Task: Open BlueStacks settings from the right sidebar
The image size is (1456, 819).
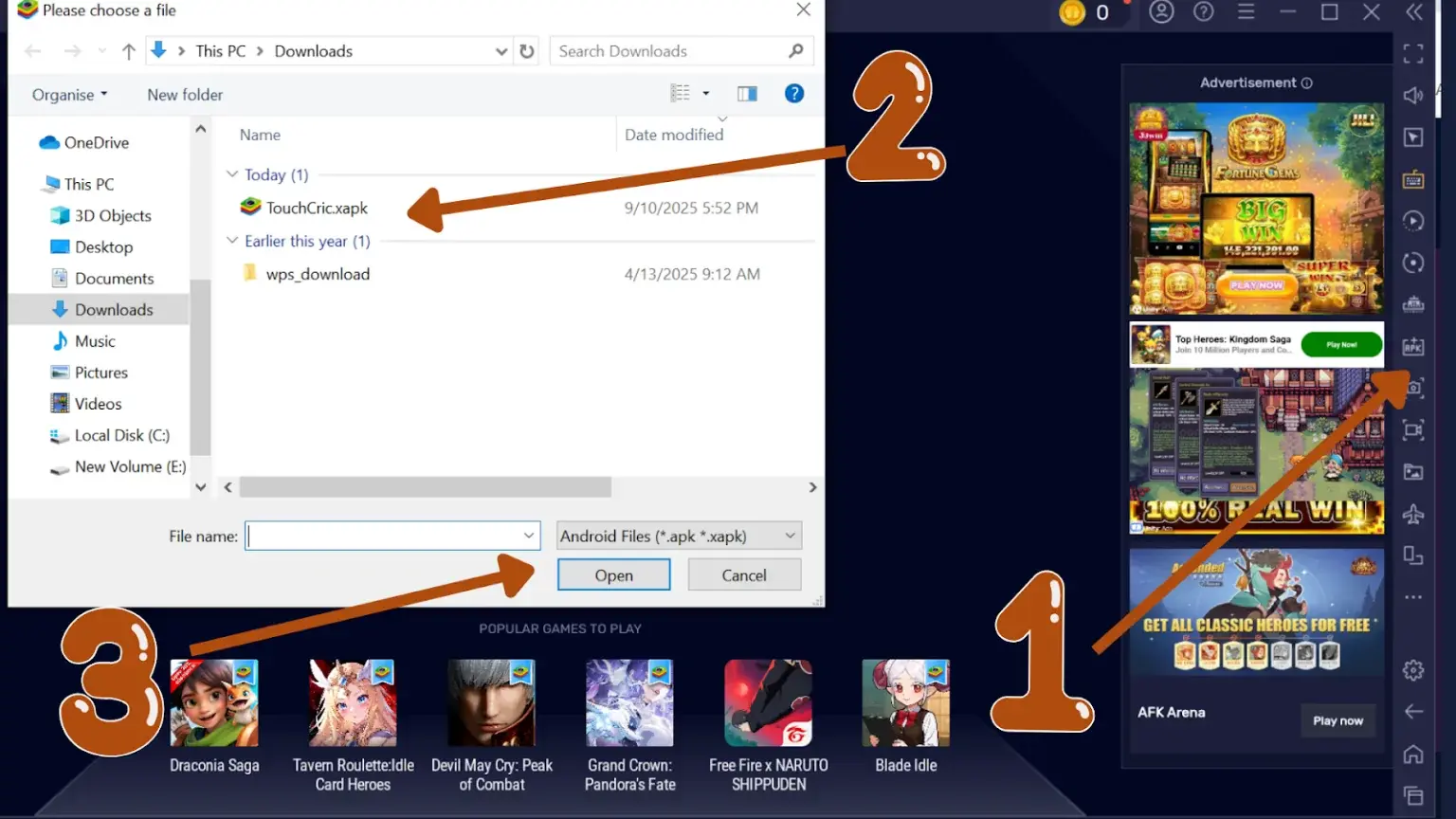Action: [1413, 669]
